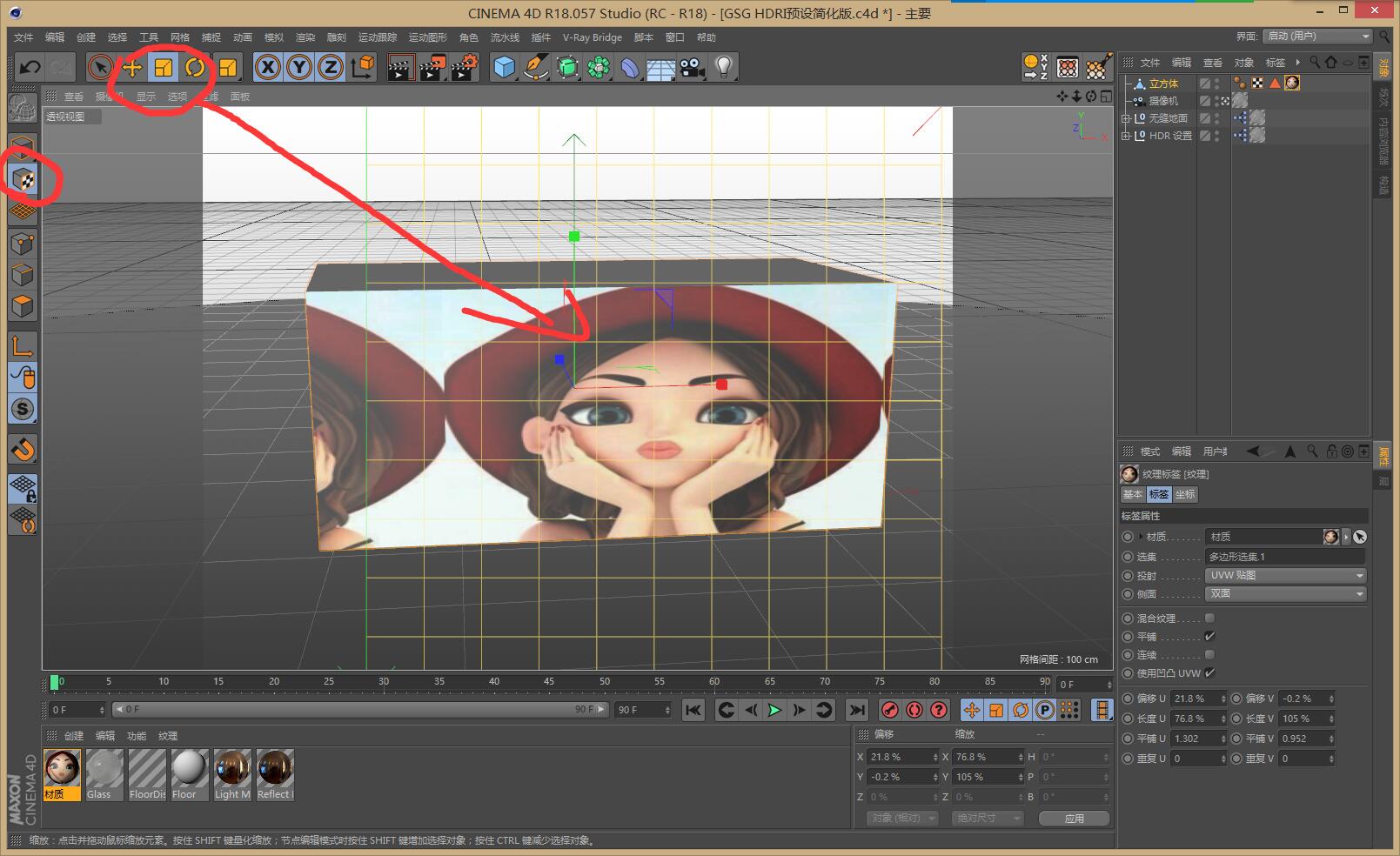Toggle Y axis lock
The width and height of the screenshot is (1400, 856).
pyautogui.click(x=299, y=67)
